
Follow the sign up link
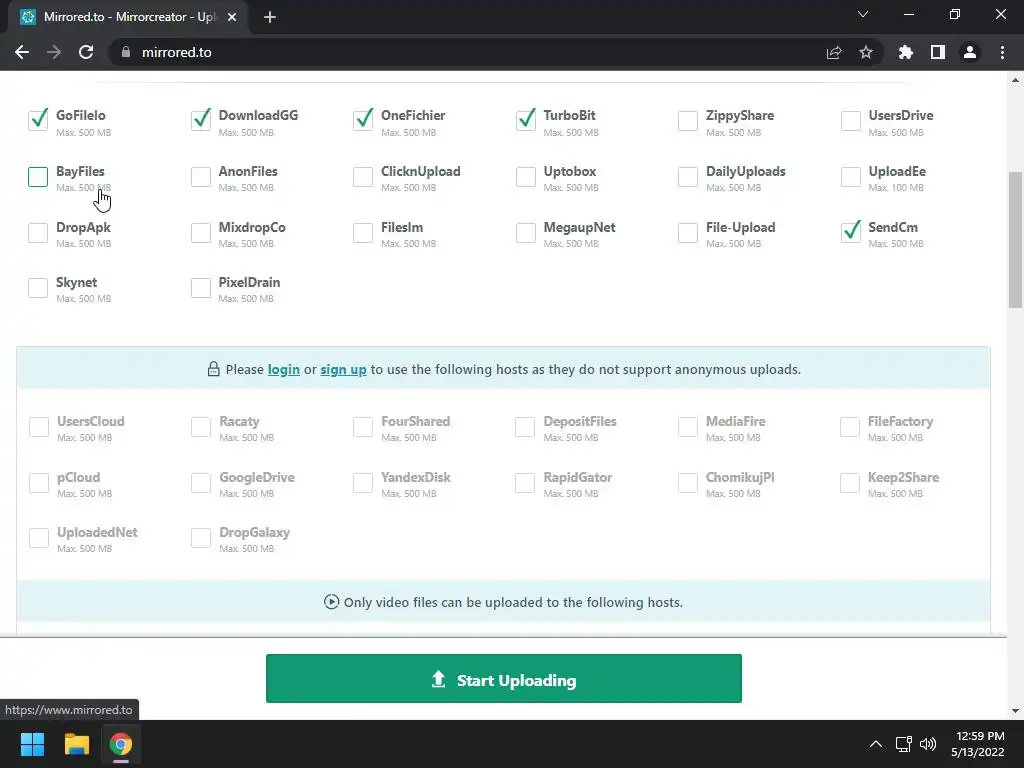tap(343, 370)
